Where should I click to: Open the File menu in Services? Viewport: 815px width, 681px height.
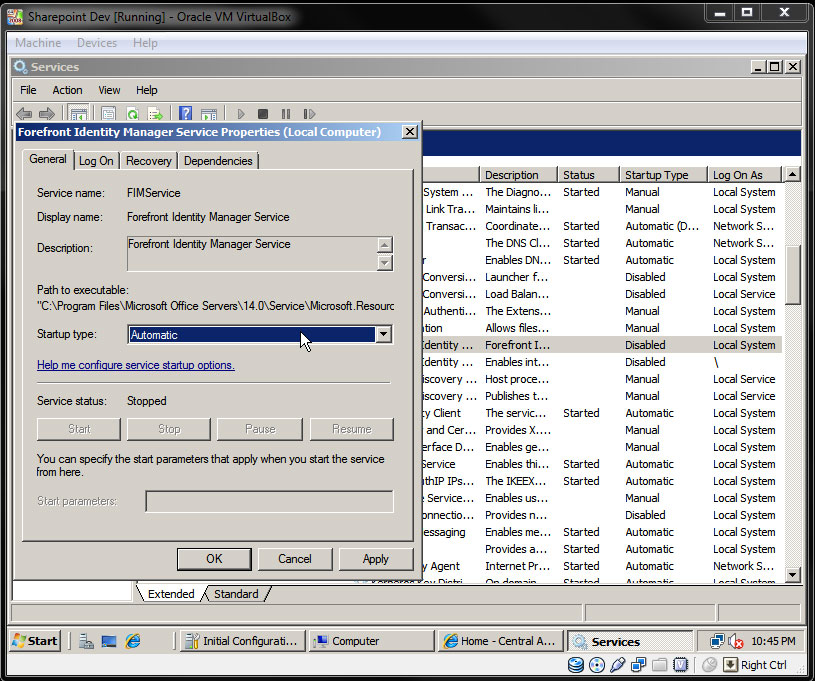(28, 90)
